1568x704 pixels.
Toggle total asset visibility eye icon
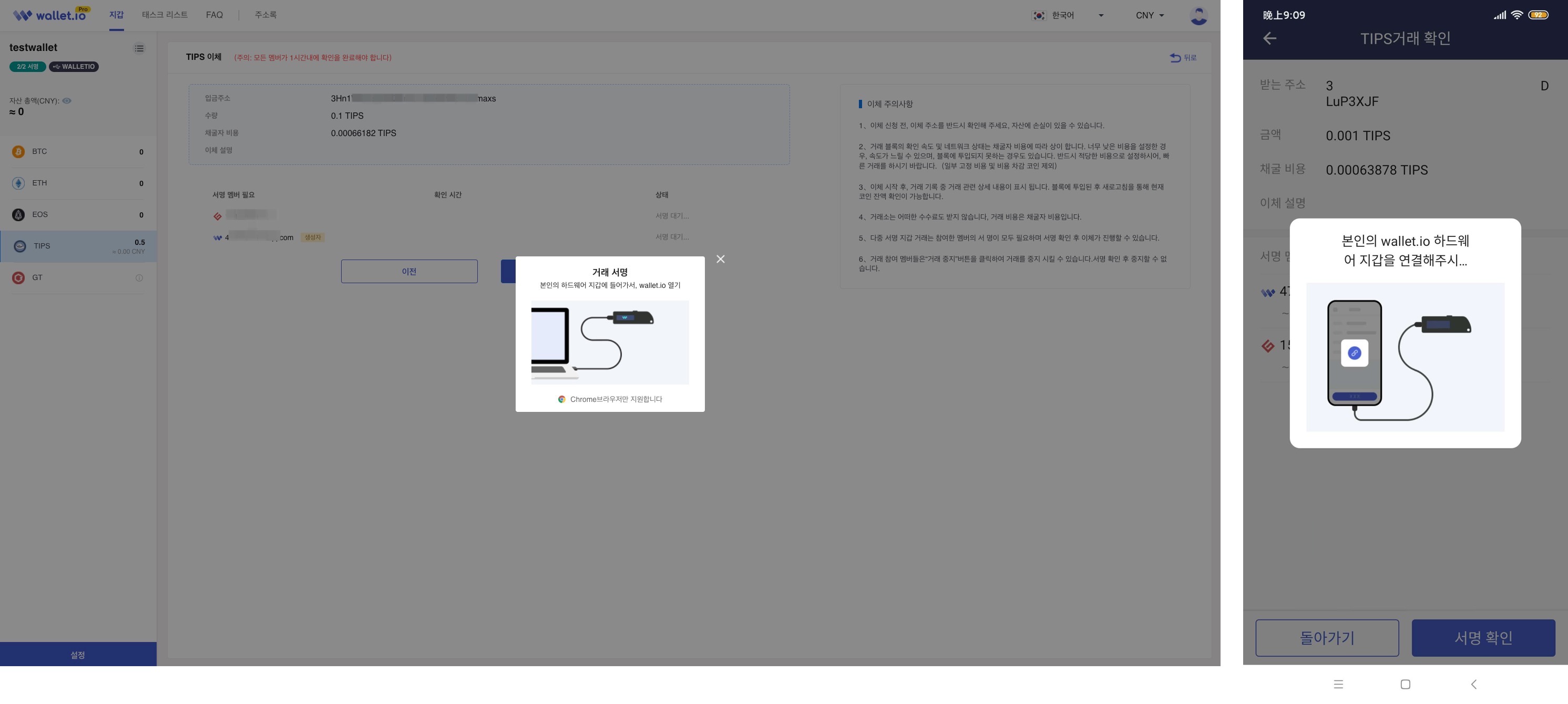[x=67, y=101]
